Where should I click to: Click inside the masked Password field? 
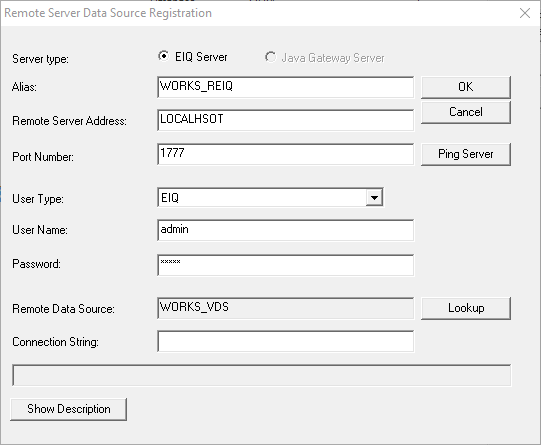[285, 265]
